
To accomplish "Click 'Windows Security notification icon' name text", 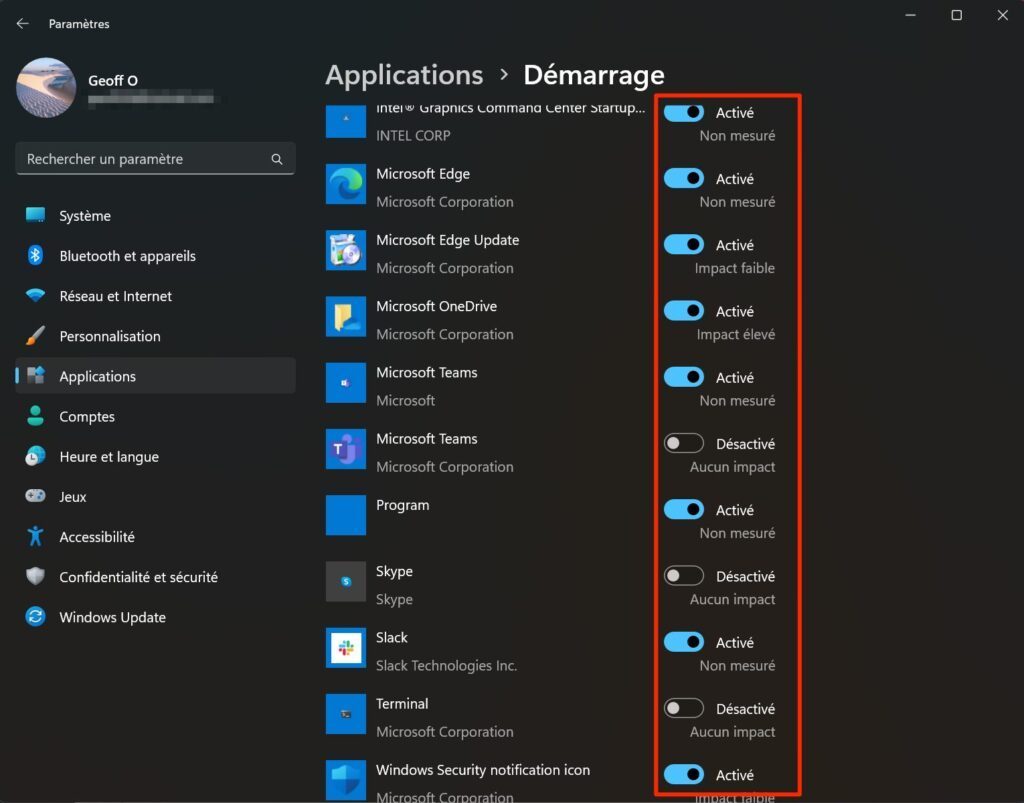I will click(483, 770).
